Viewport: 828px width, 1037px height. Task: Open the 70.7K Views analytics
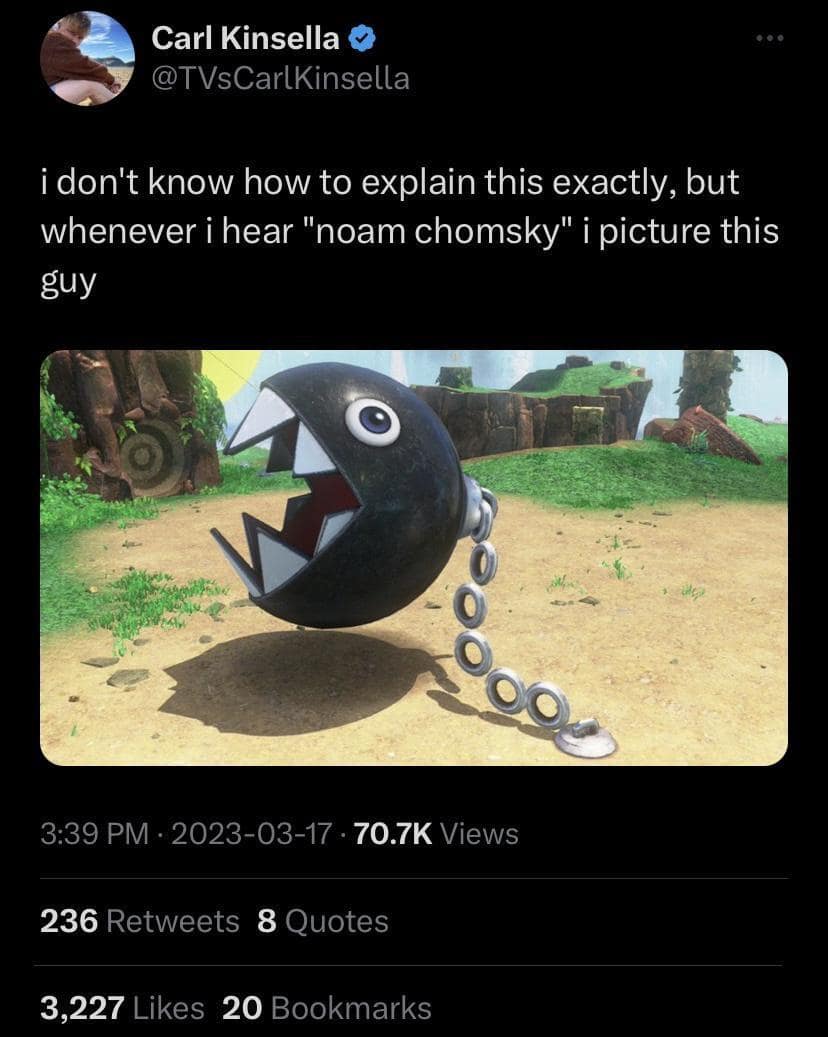pos(436,833)
